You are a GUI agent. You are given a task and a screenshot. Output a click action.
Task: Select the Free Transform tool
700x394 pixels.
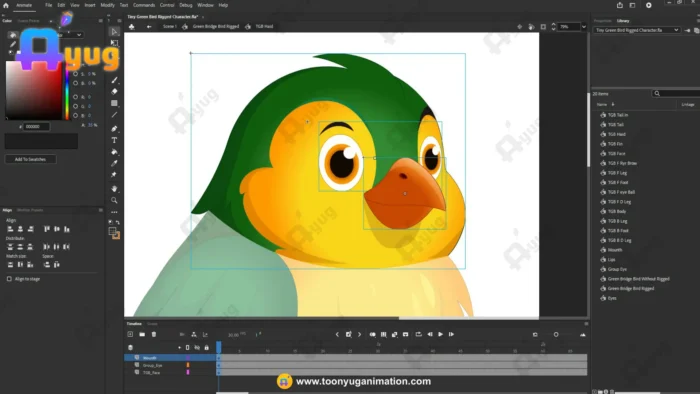pos(114,43)
